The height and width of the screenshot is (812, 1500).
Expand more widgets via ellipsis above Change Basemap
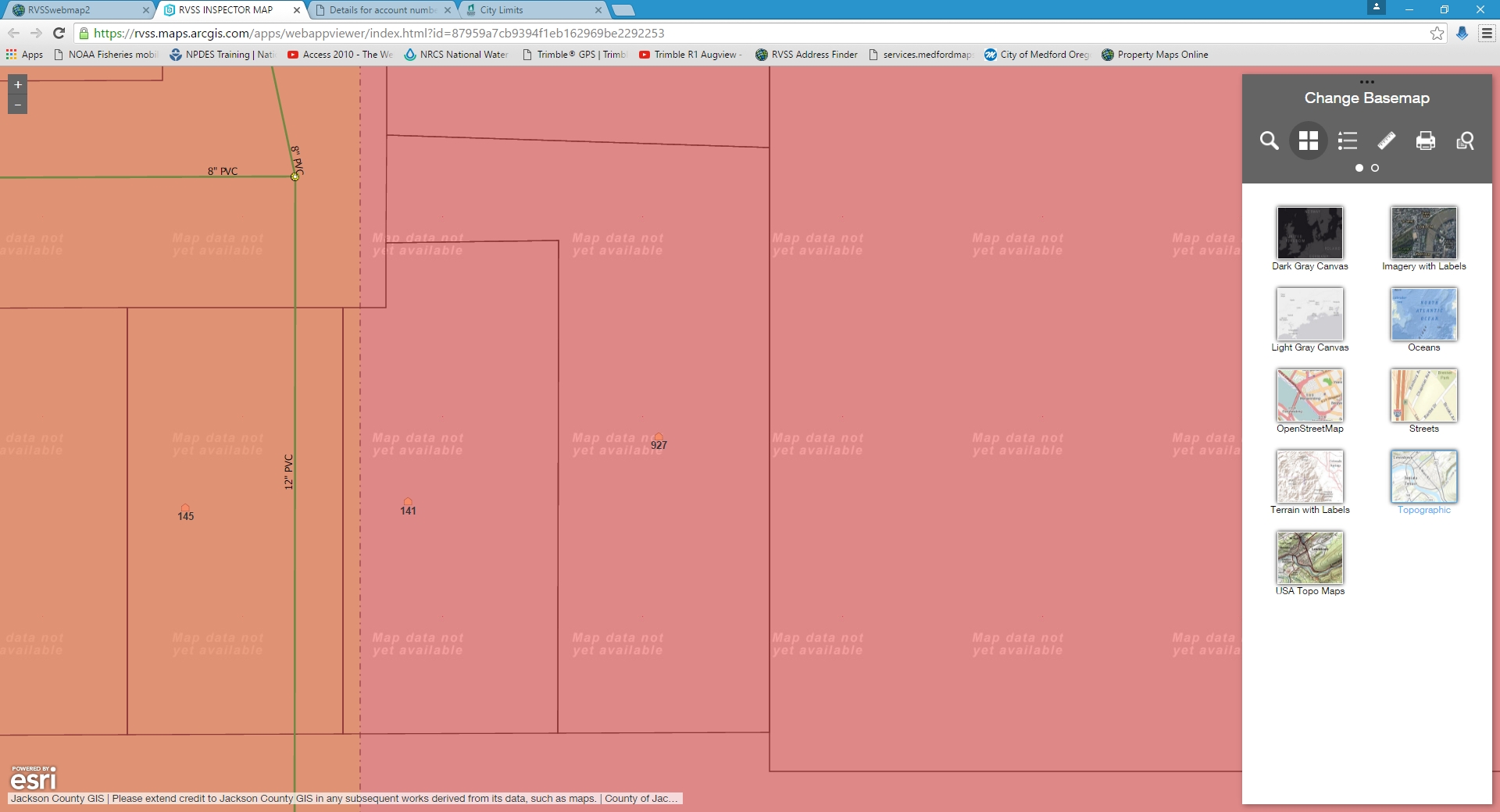click(x=1367, y=80)
